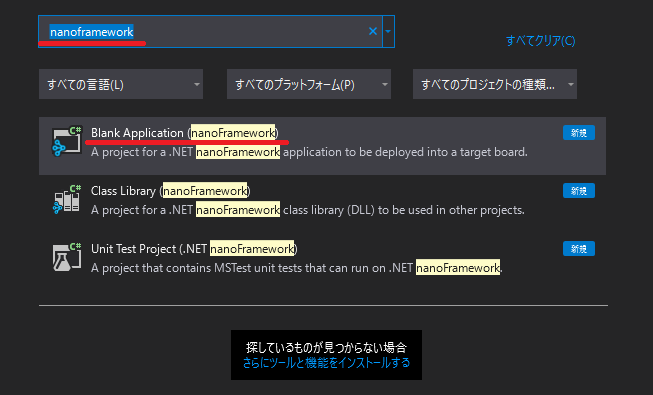This screenshot has width=653, height=395.
Task: Click the Class Library (nanoFramework) title
Action: 171,191
